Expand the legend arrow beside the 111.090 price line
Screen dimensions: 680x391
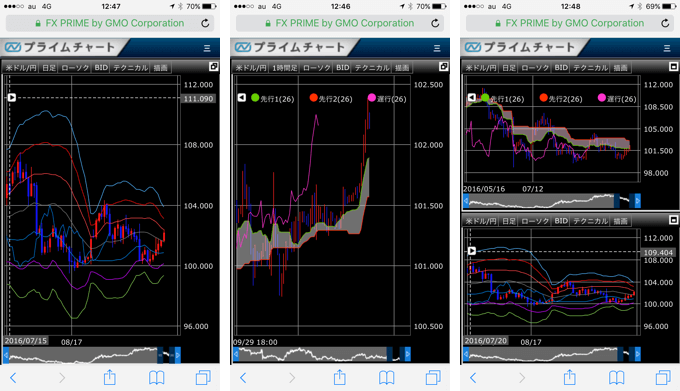(x=12, y=98)
